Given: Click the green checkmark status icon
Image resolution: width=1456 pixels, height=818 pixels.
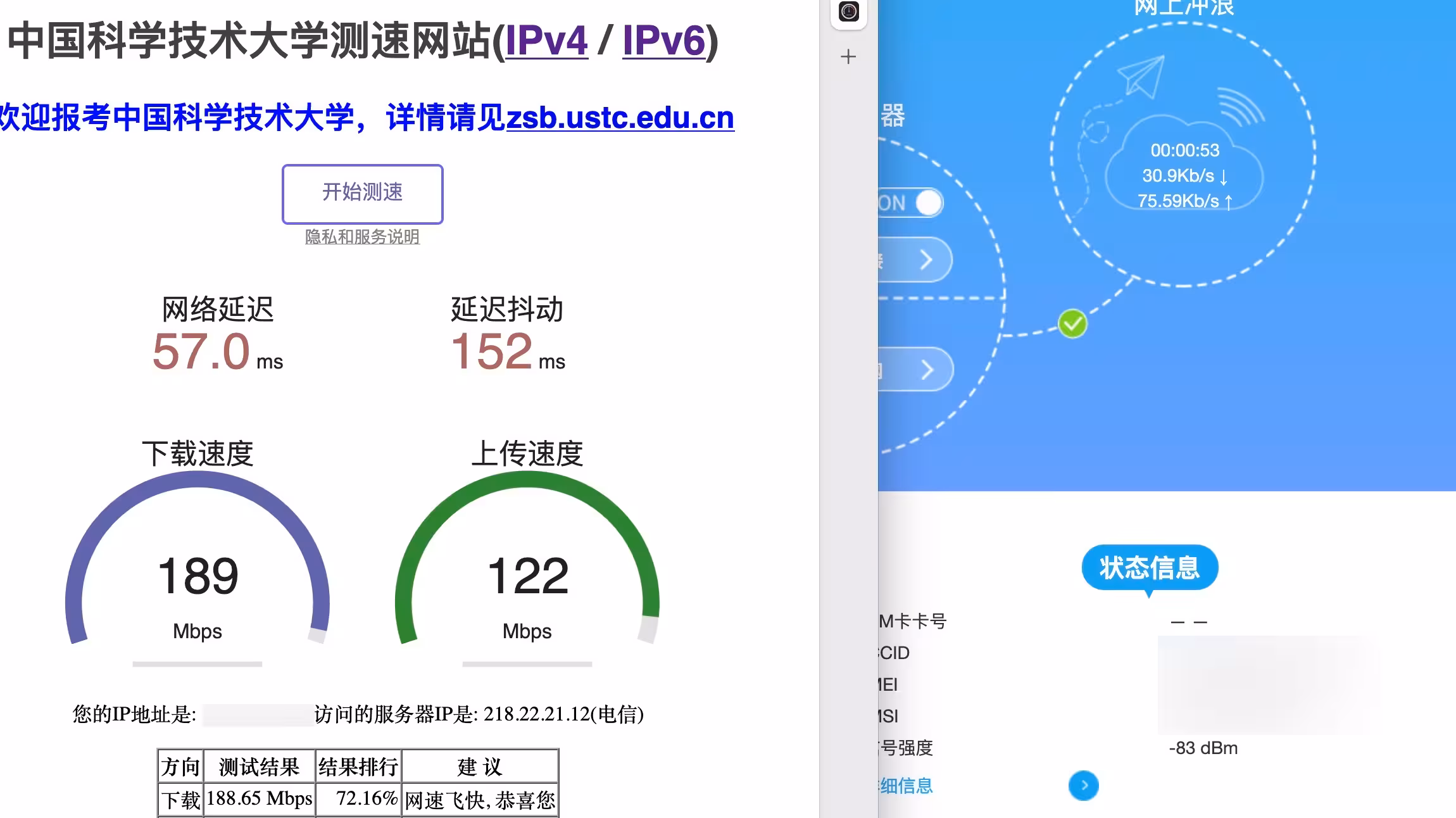Looking at the screenshot, I should pos(1072,324).
